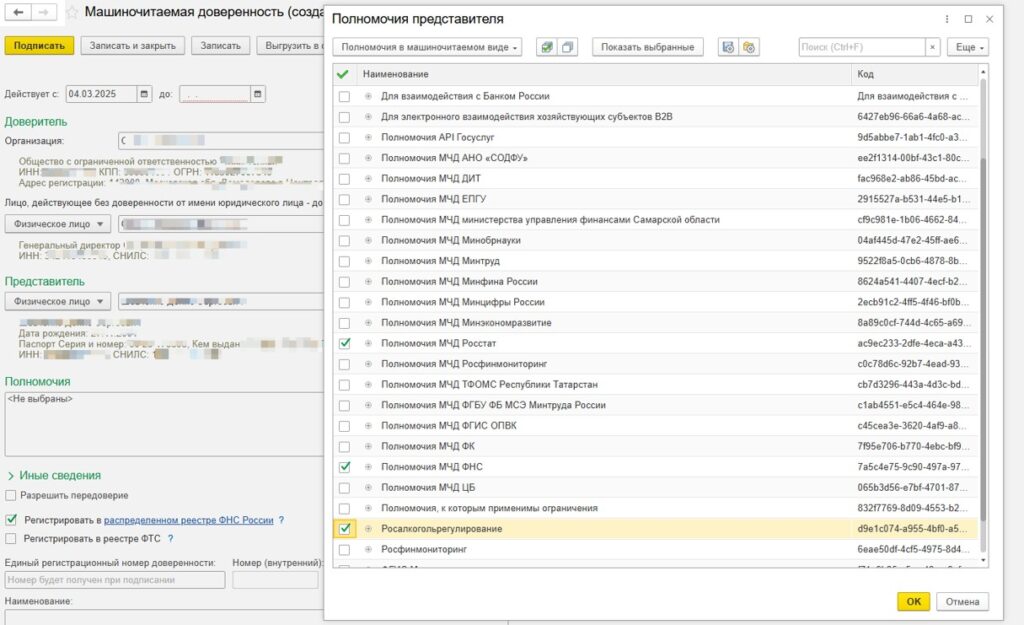Click the uncheck-all rows icon in dialog toolbar
The image size is (1024, 625).
pos(568,47)
